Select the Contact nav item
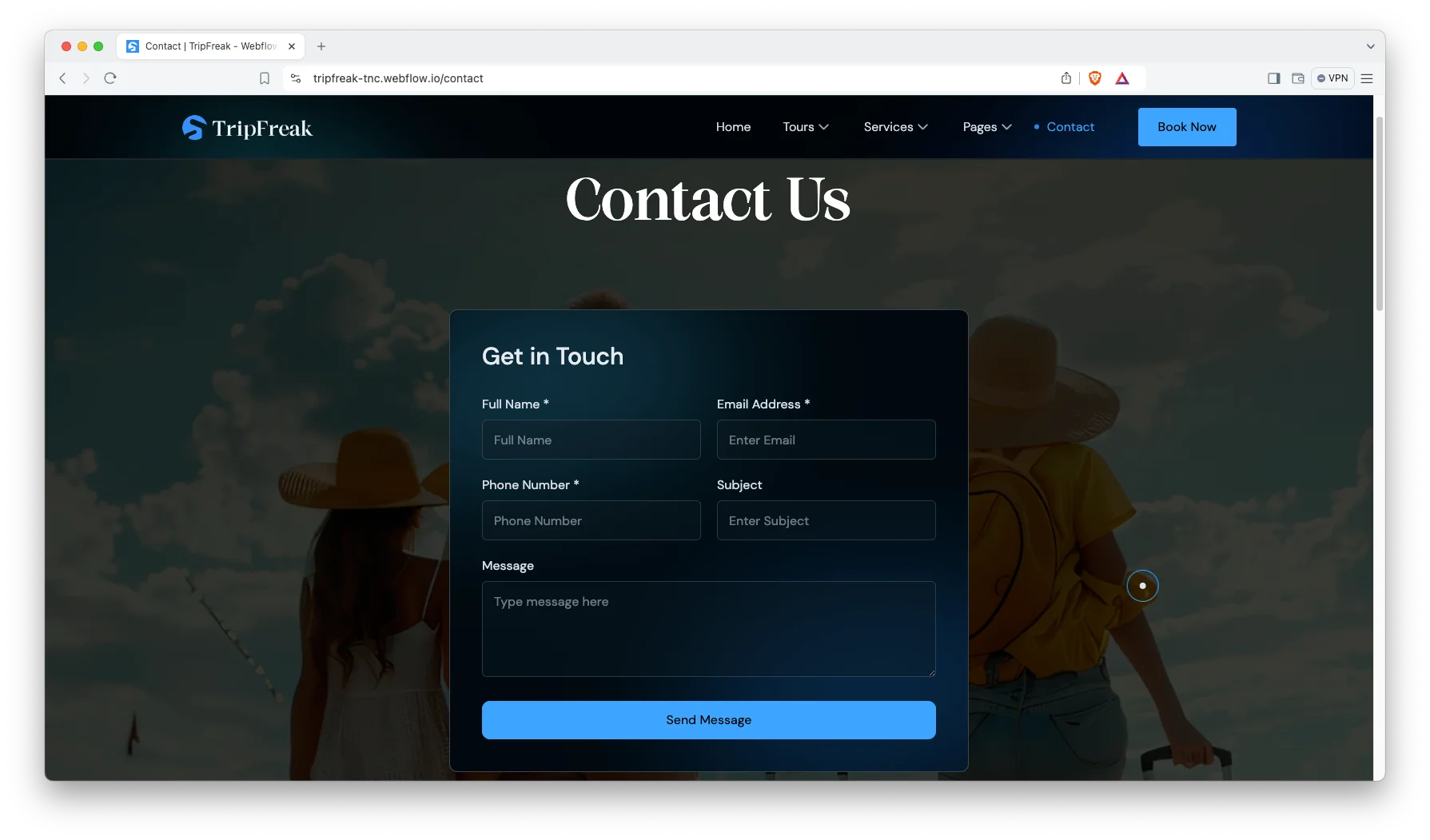Image resolution: width=1430 pixels, height=840 pixels. [x=1070, y=127]
